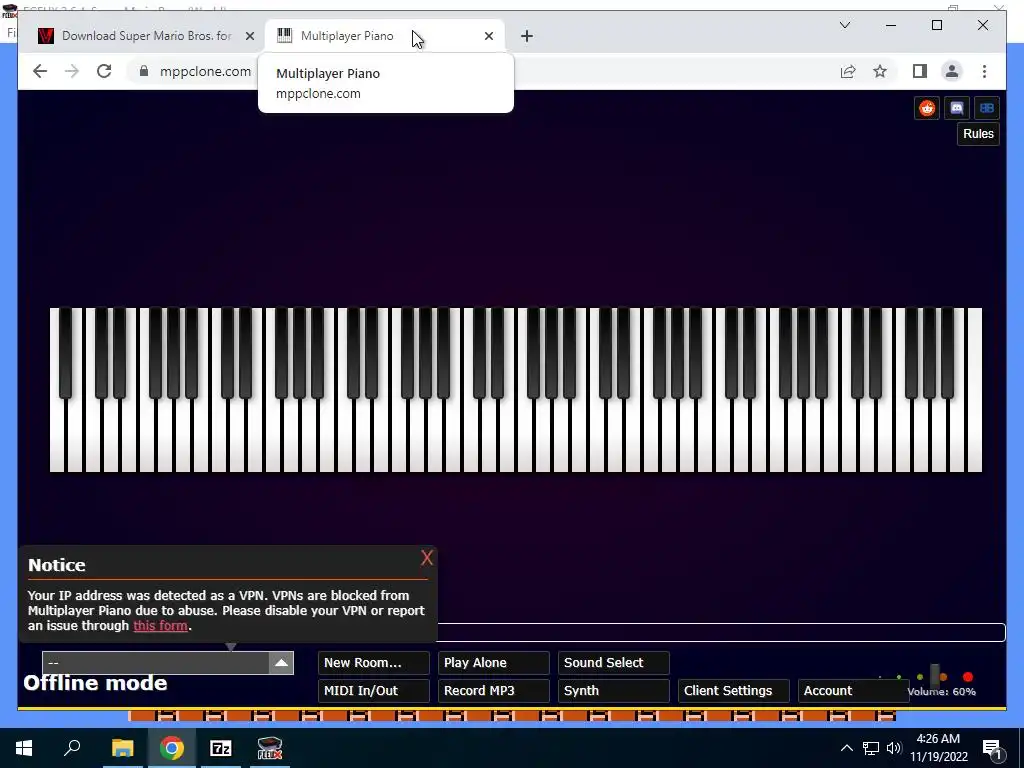Open Sound Select
Screen dimensions: 1024x768
614,663
